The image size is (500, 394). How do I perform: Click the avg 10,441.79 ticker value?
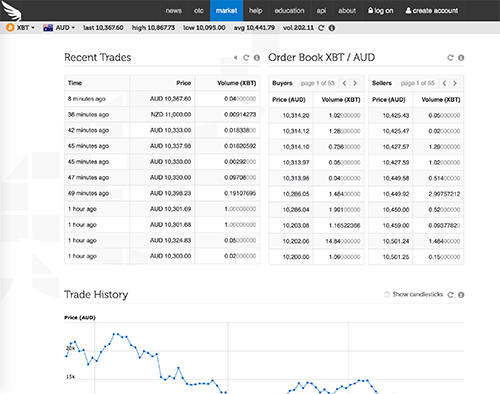(254, 28)
